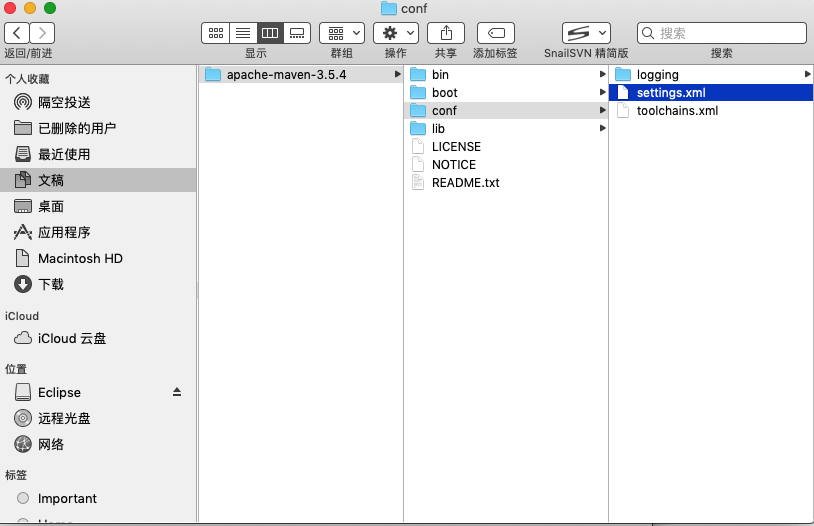
Task: Open AirDrop (隔空投送) in sidebar
Action: click(99, 102)
